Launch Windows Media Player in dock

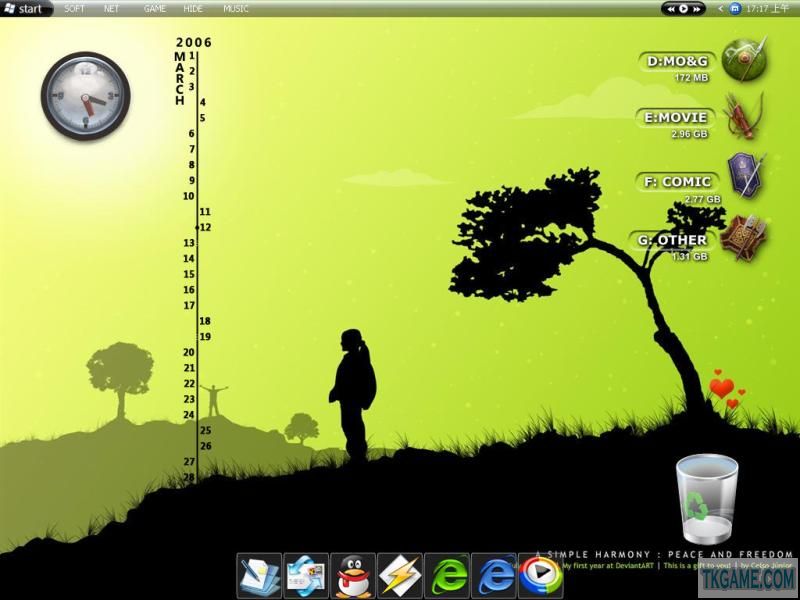click(541, 576)
